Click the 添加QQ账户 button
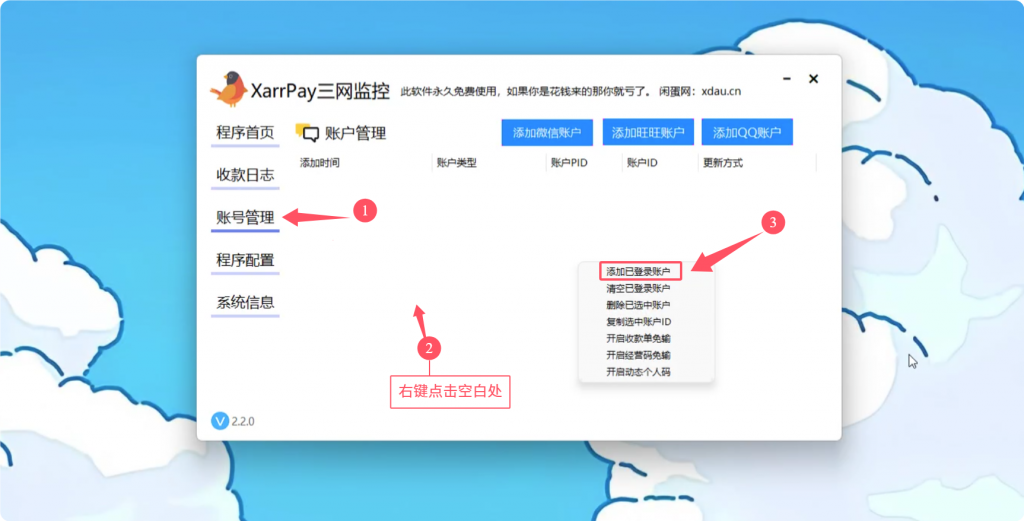 (x=747, y=133)
